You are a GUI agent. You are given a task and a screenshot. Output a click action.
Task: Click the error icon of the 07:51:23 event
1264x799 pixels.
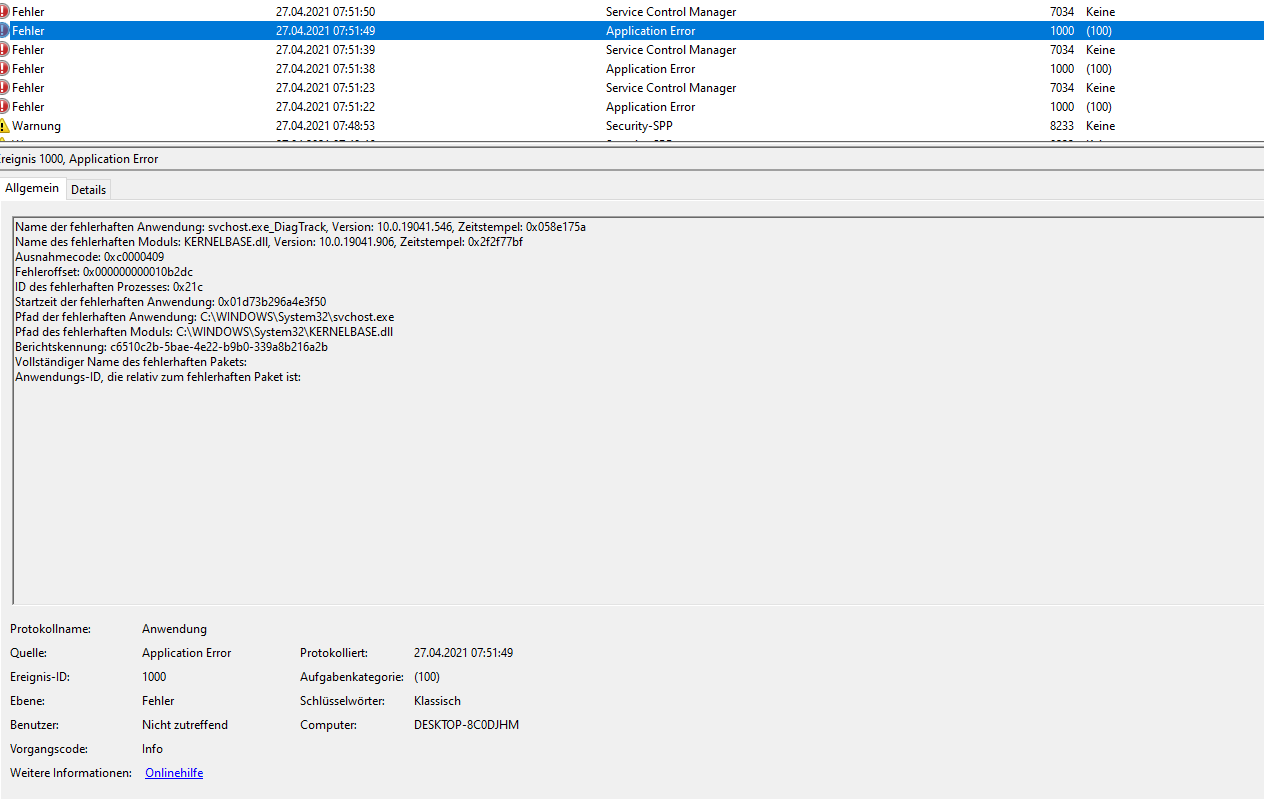4,88
